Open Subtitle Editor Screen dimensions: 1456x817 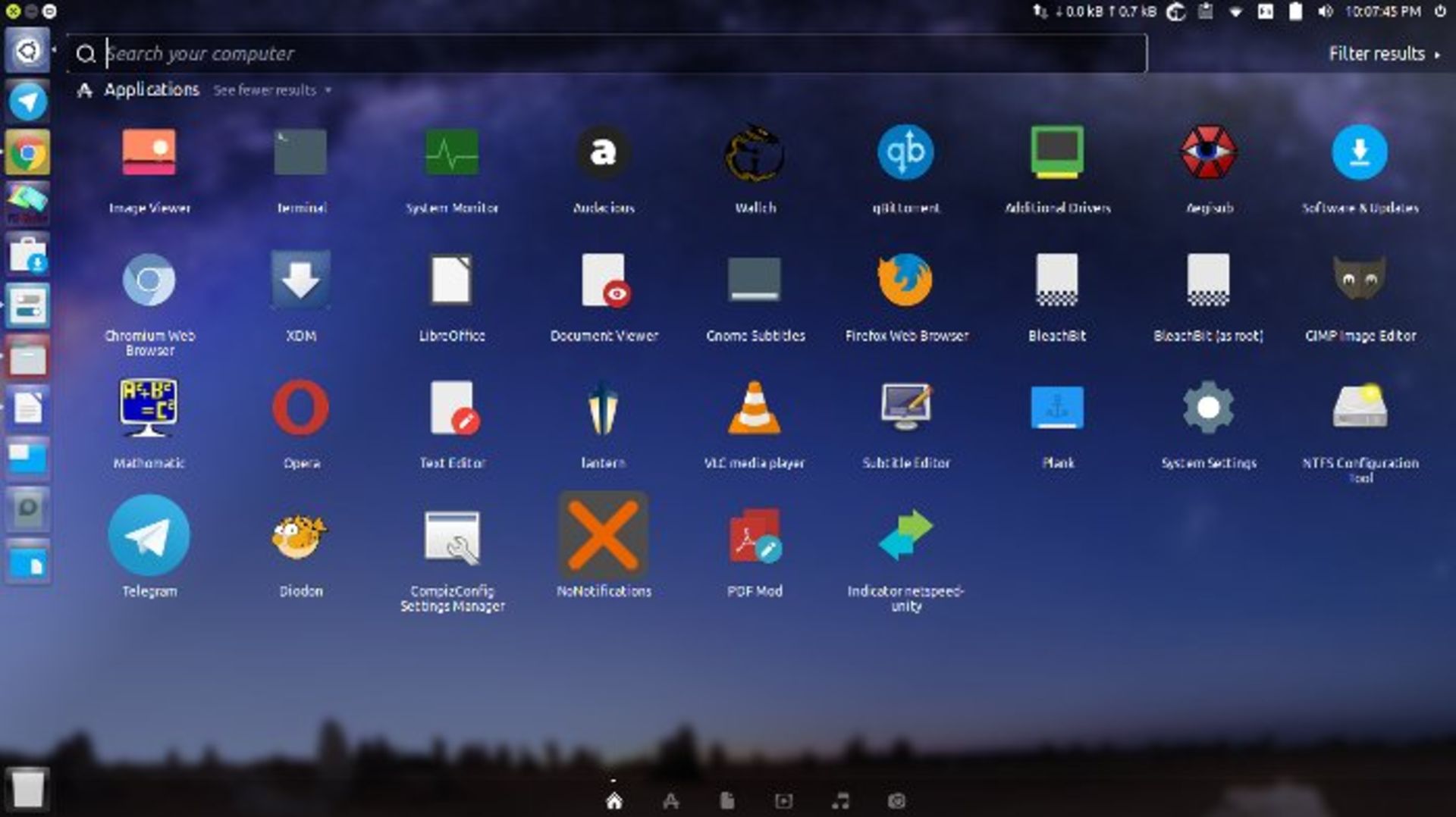pyautogui.click(x=905, y=407)
